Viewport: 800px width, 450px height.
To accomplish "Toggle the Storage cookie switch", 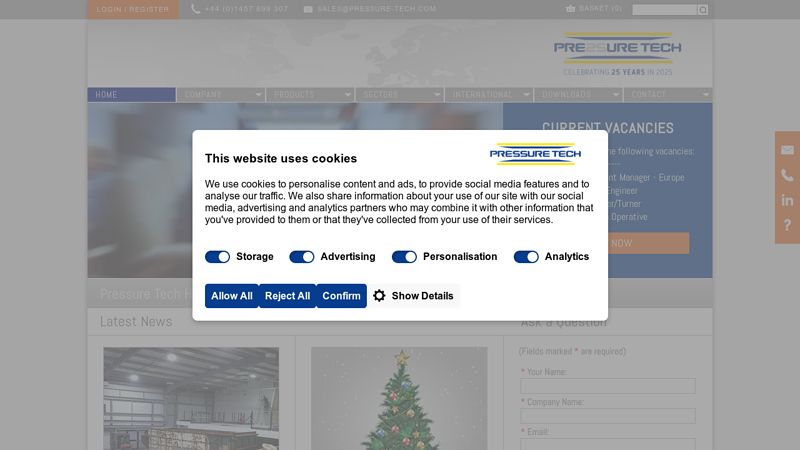I will 217,257.
